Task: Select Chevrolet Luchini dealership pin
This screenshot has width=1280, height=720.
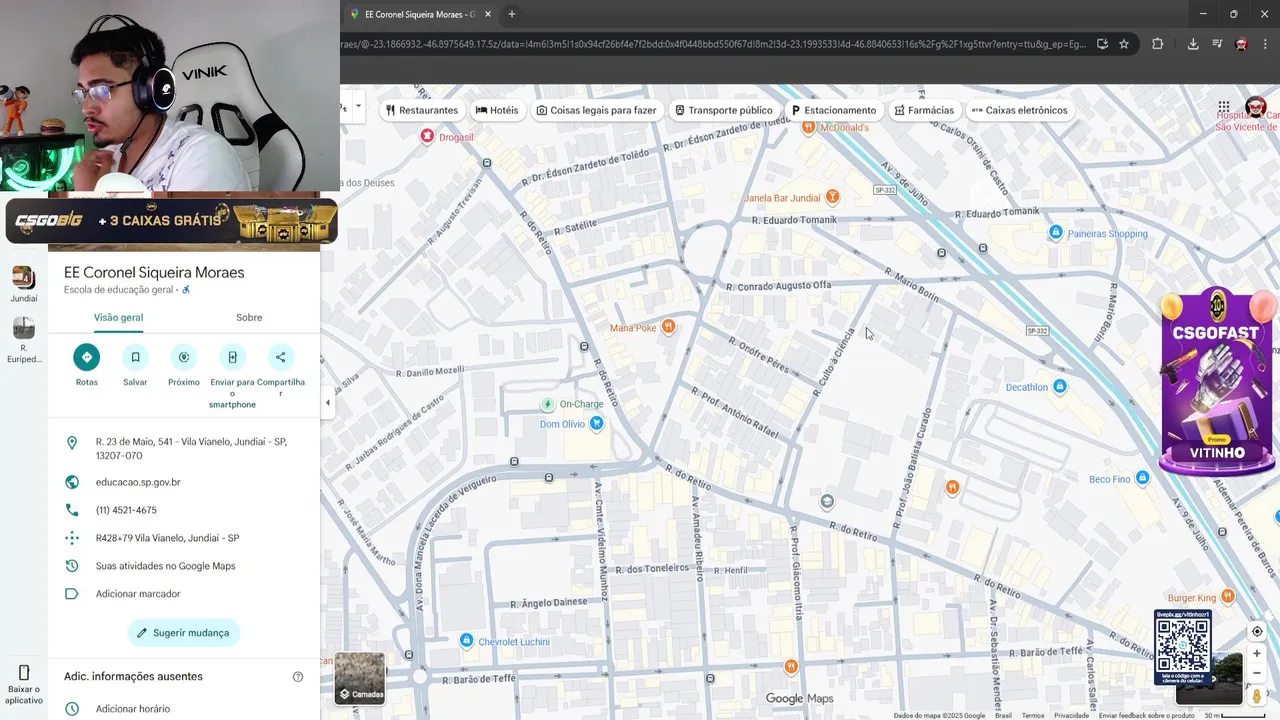Action: [466, 640]
